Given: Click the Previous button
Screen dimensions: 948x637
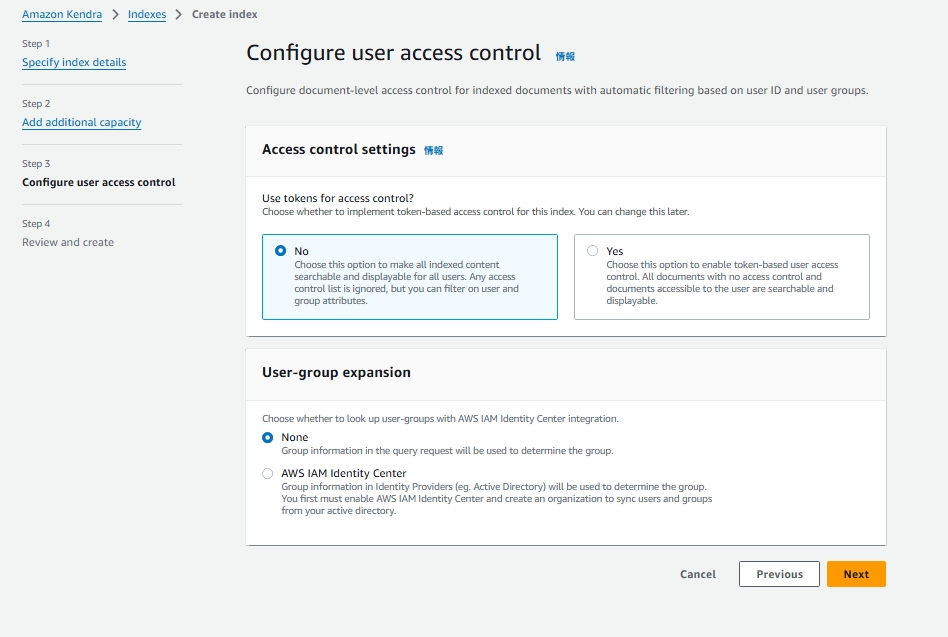Looking at the screenshot, I should pyautogui.click(x=779, y=574).
